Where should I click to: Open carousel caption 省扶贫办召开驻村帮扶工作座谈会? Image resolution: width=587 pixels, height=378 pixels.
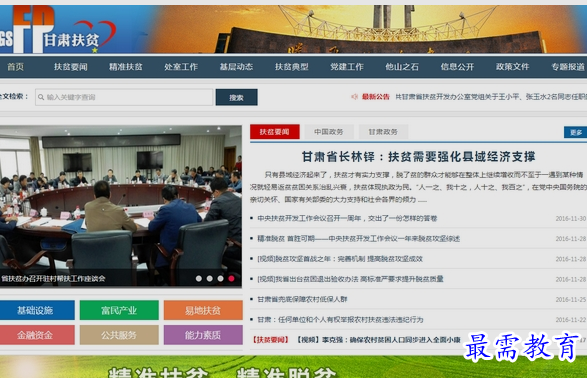point(53,279)
